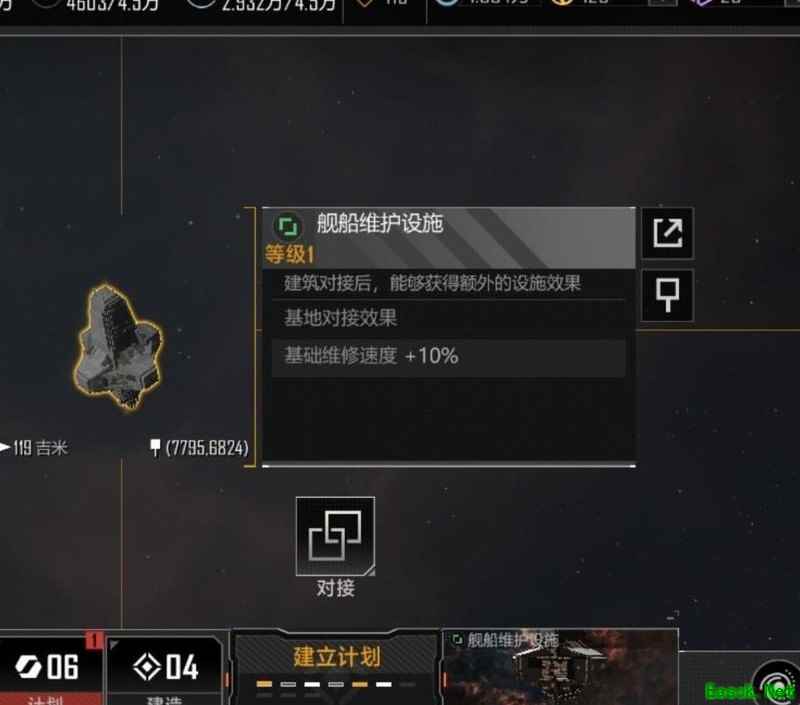This screenshot has width=800, height=705.
Task: Click the red notification badge on 计划
Action: point(94,640)
